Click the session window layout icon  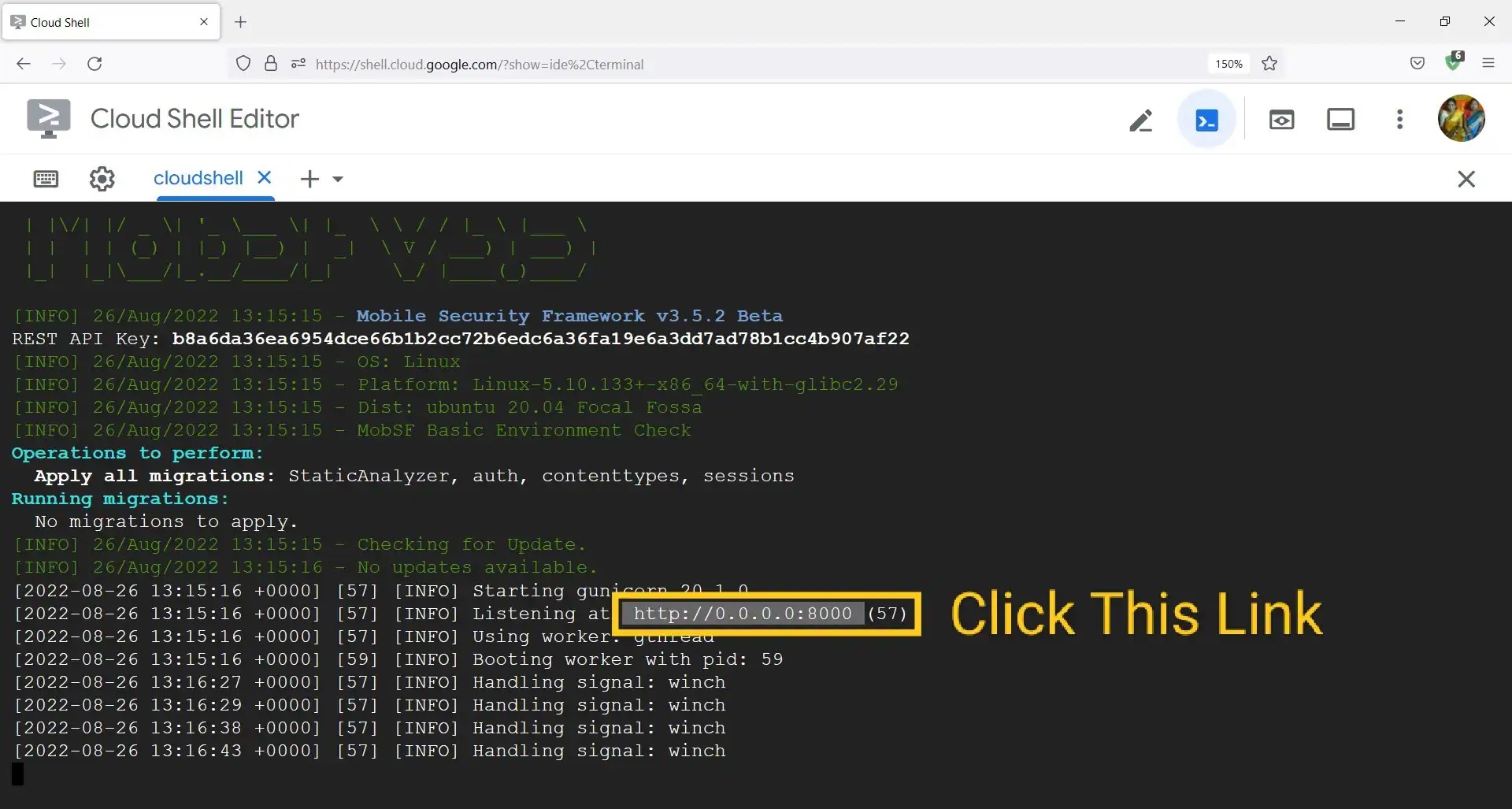point(1340,120)
